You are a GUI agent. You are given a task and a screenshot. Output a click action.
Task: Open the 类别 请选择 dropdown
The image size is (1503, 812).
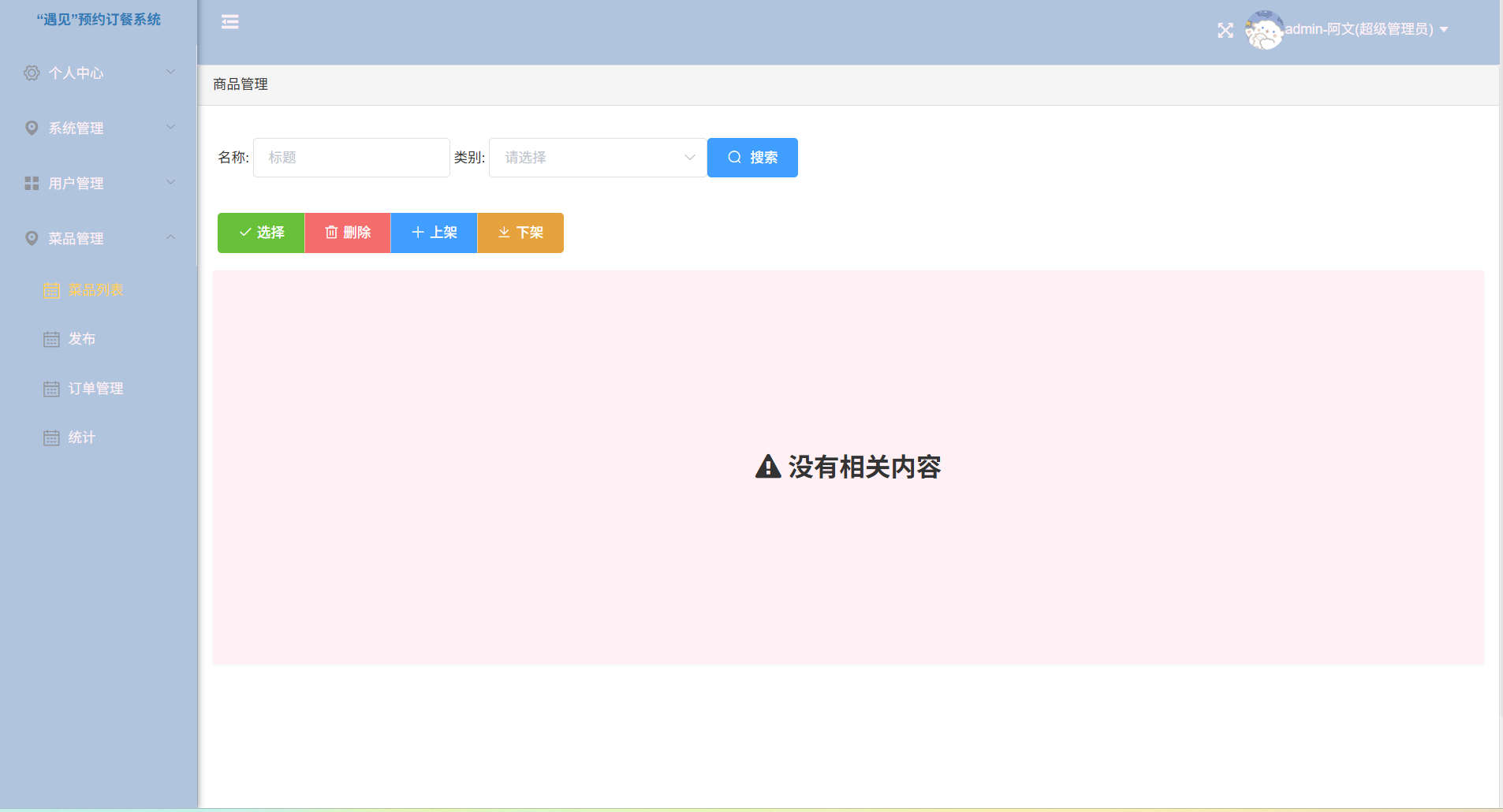click(x=598, y=158)
